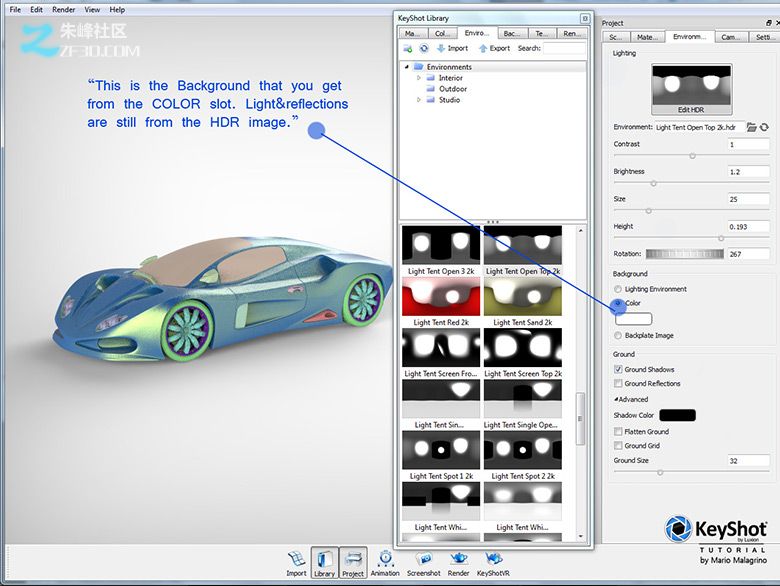
Task: Browse for environment file with folder icon
Action: (x=751, y=127)
